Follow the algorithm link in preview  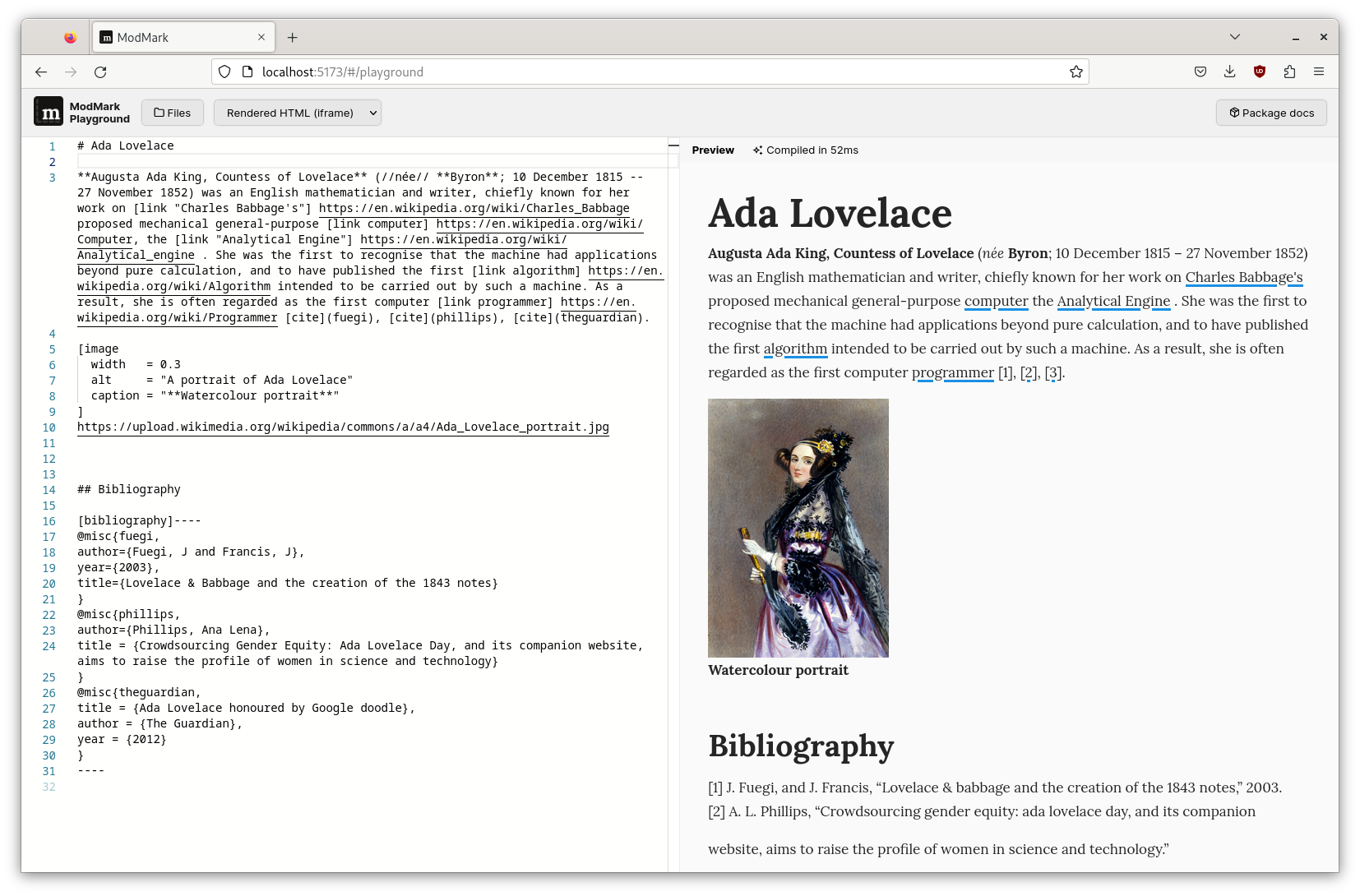795,349
